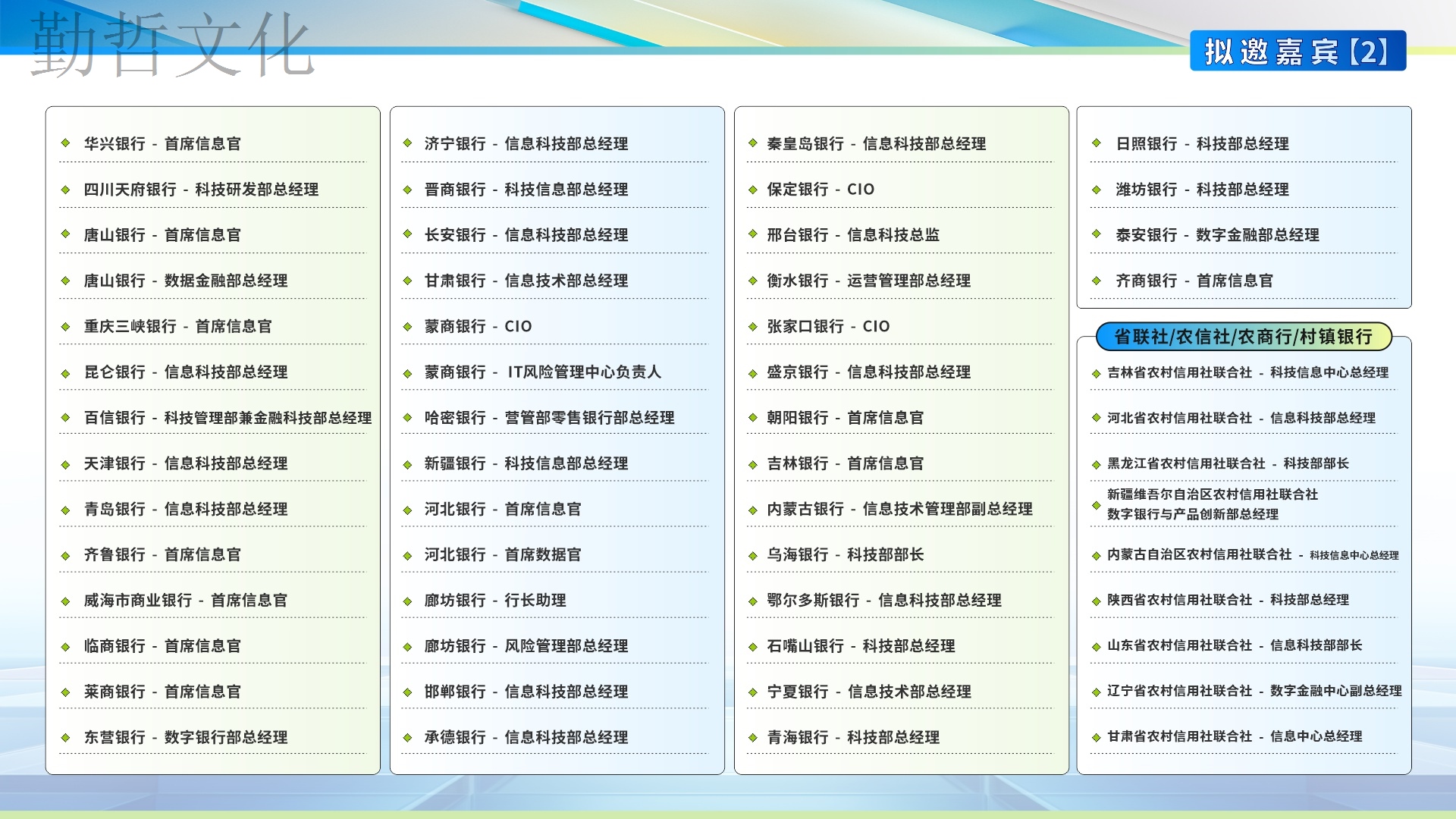Select 邯郸银行 - 信息科技部总经理 row
The image size is (1456, 819).
526,692
